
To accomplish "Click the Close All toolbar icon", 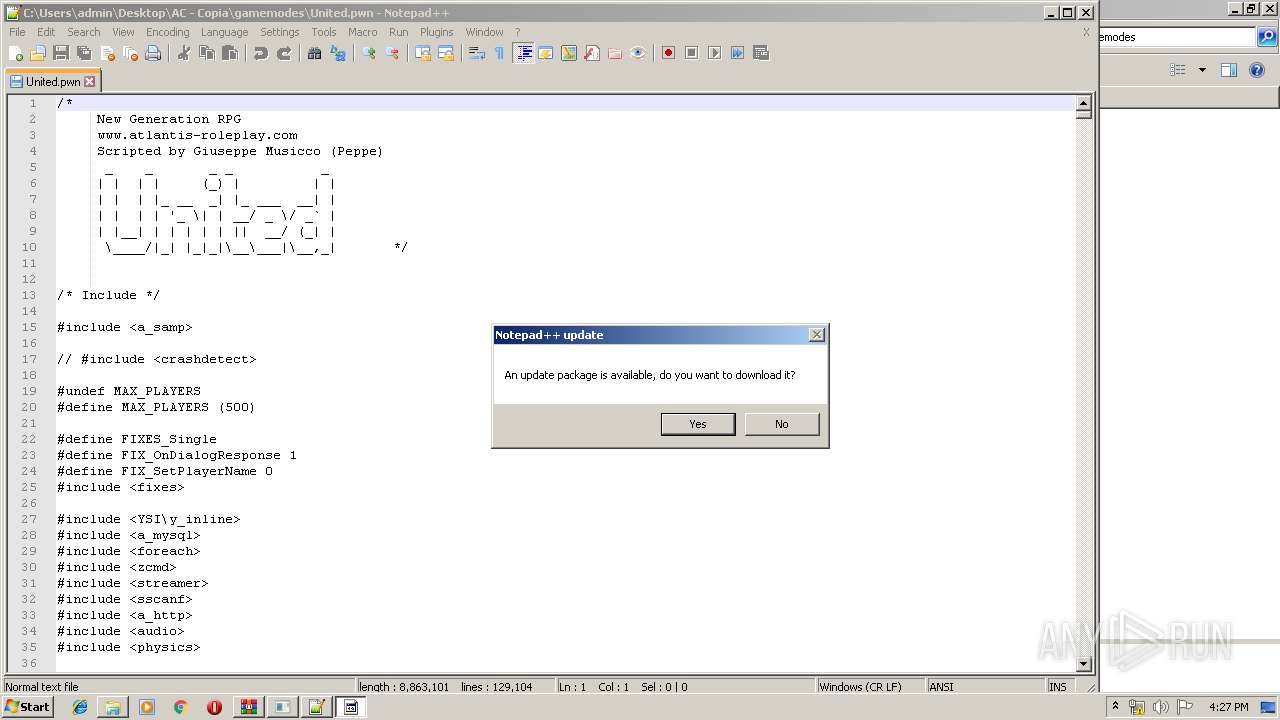I will click(130, 53).
